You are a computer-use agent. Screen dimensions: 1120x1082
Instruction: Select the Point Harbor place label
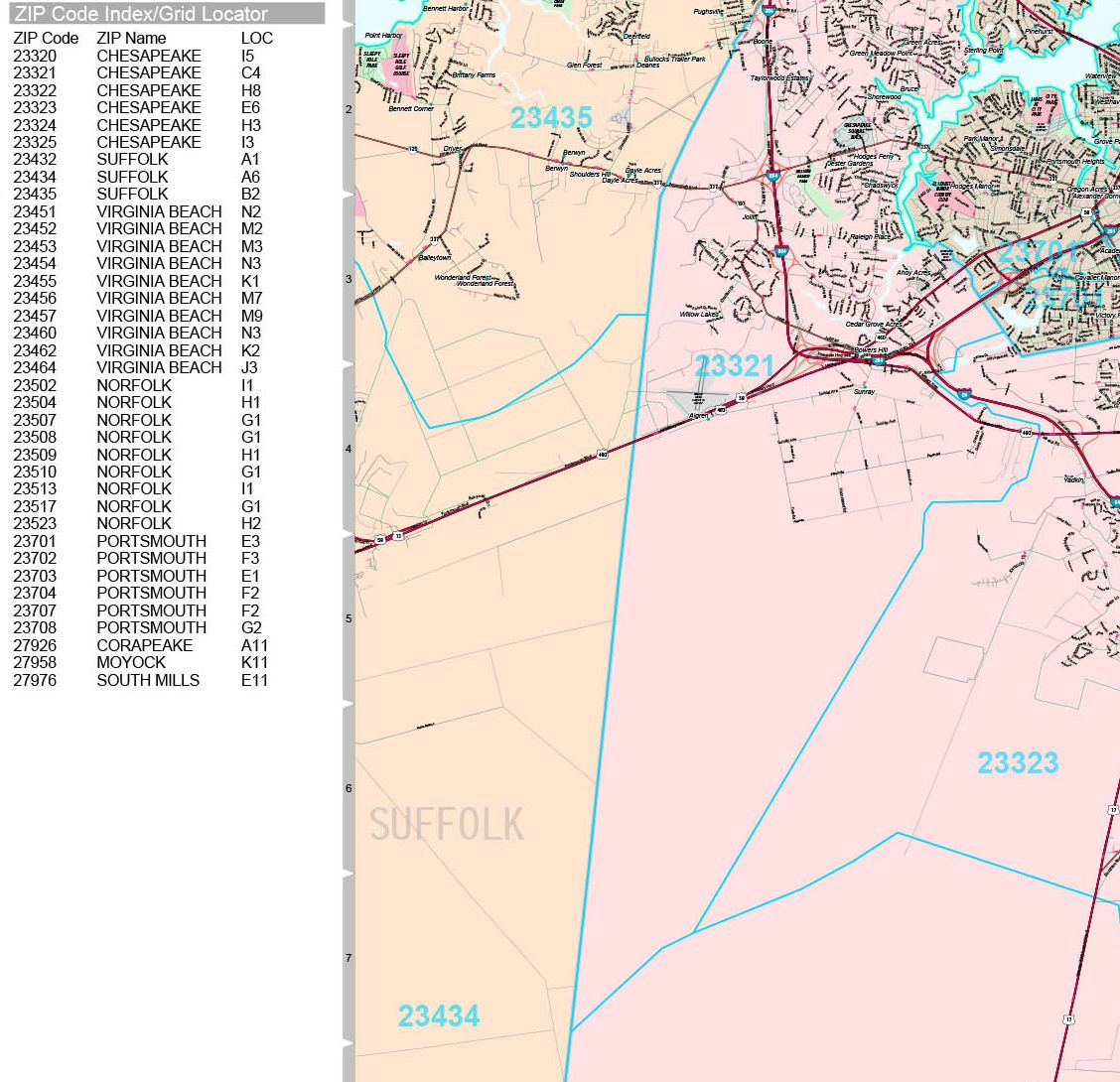(x=383, y=35)
